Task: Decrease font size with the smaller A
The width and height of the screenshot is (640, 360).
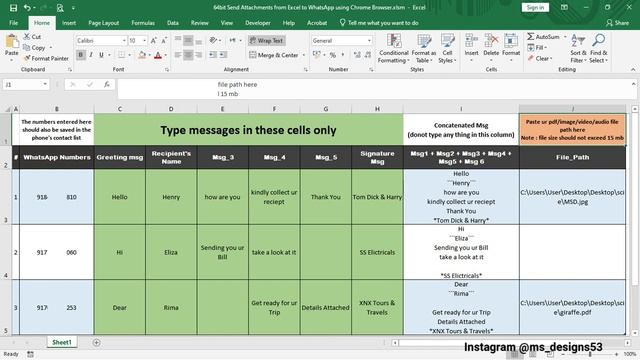Action: [164, 40]
